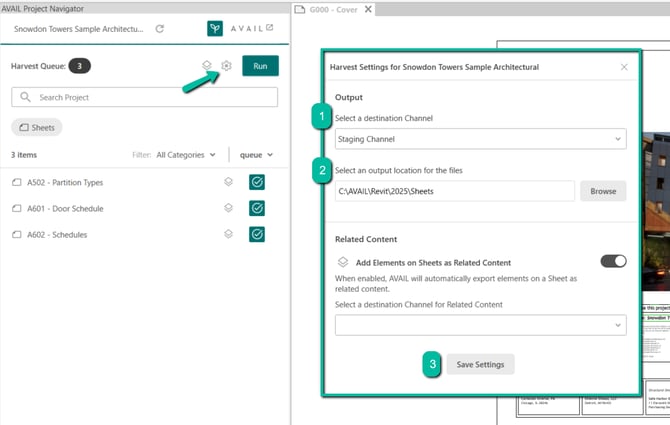Click the green AVAIL leaf logo icon

click(x=215, y=29)
